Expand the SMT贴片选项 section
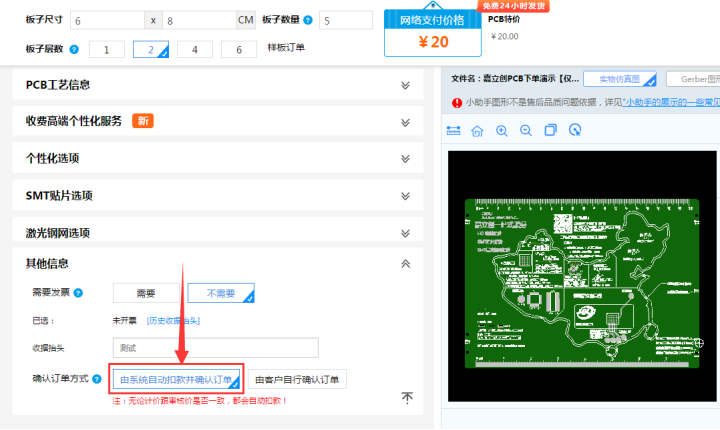 point(405,195)
